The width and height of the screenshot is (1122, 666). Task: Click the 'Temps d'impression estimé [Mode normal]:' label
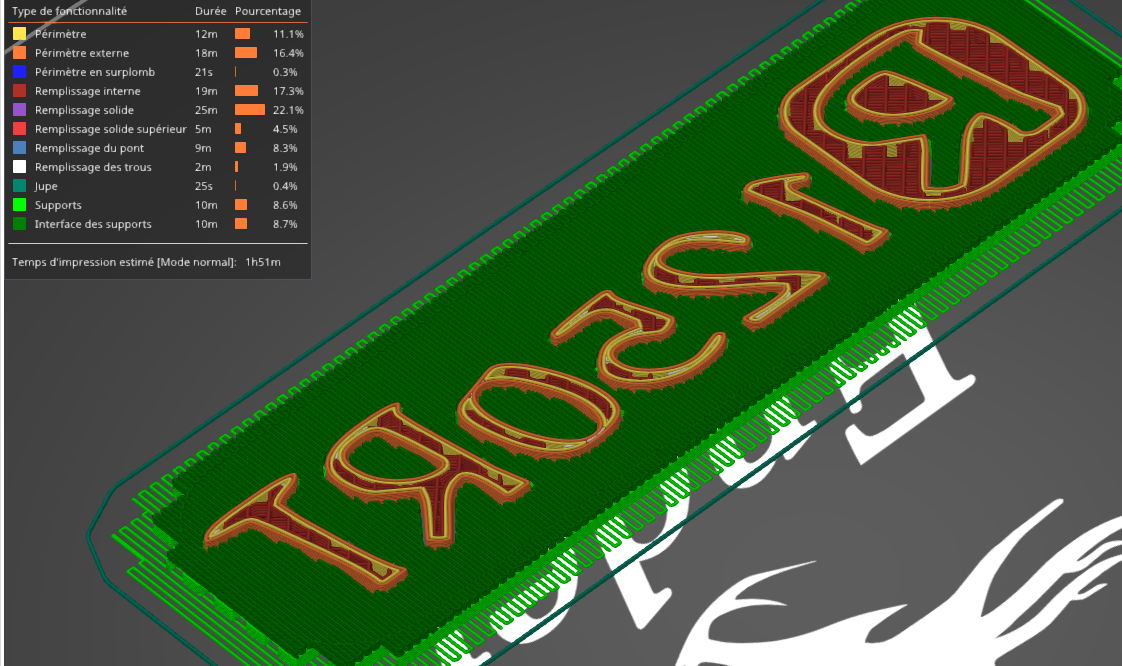pyautogui.click(x=124, y=262)
